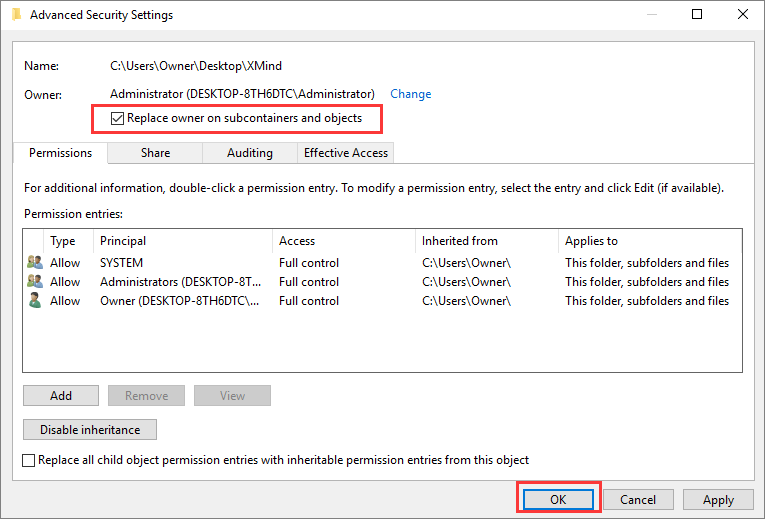Toggle Replace owner on subcontainers and objects
The width and height of the screenshot is (765, 519).
coord(118,118)
